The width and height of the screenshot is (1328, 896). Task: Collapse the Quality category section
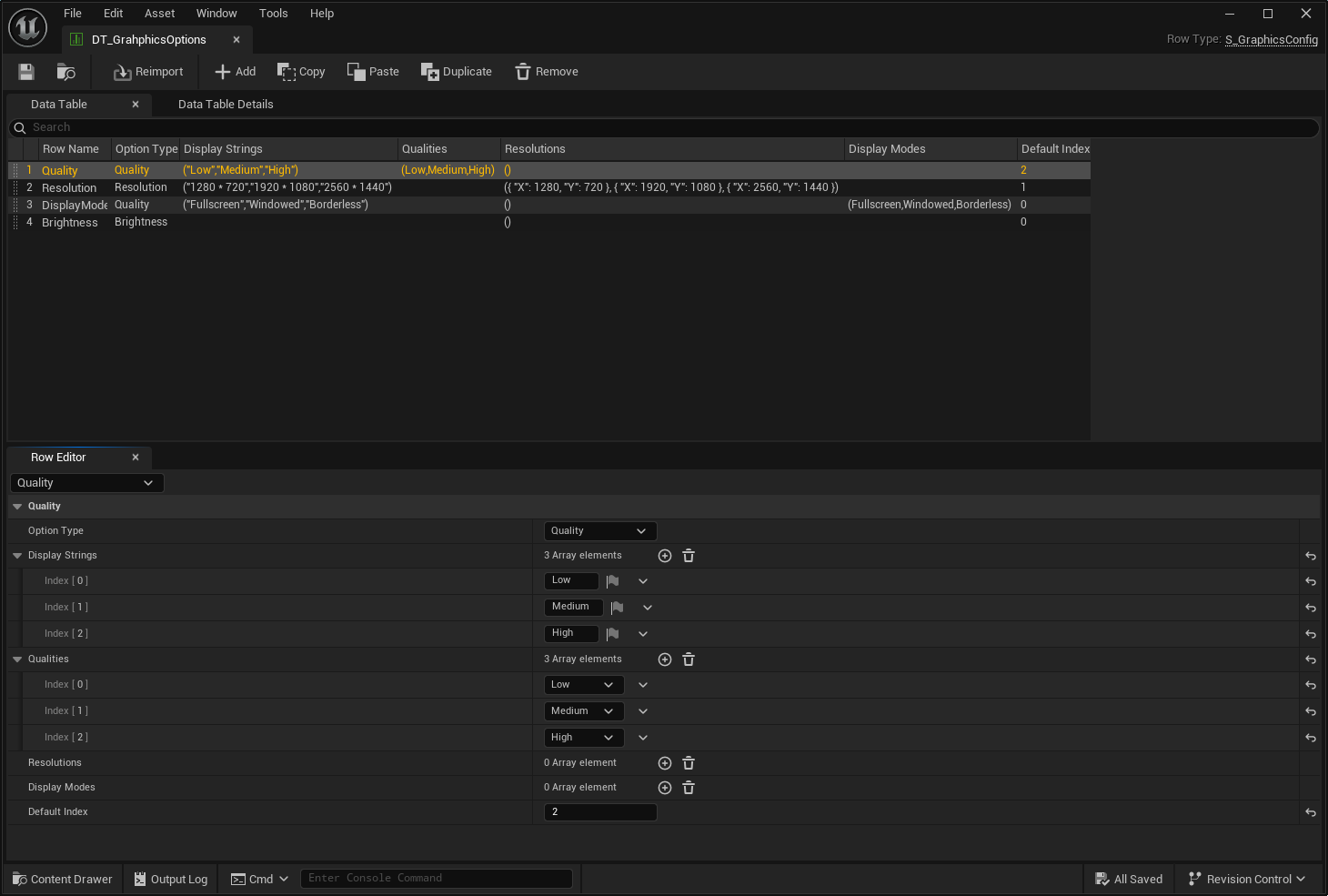point(17,507)
